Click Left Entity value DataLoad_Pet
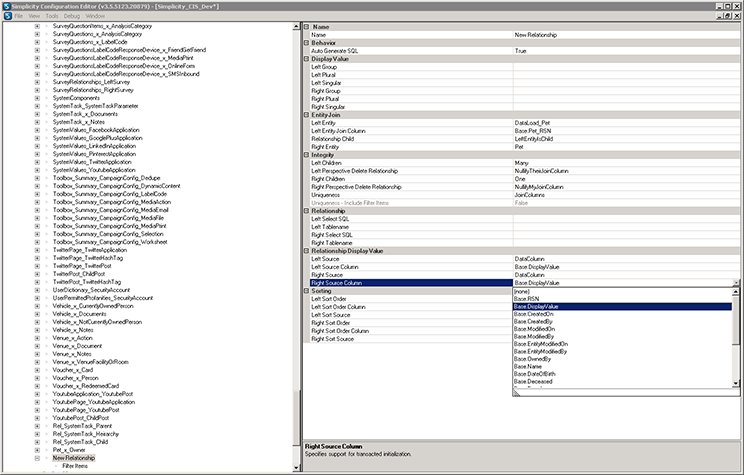744x475 pixels. pyautogui.click(x=626, y=123)
